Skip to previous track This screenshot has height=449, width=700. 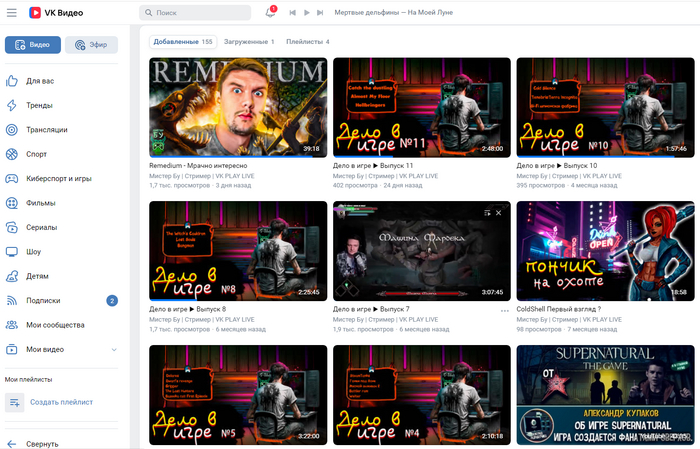pos(292,12)
